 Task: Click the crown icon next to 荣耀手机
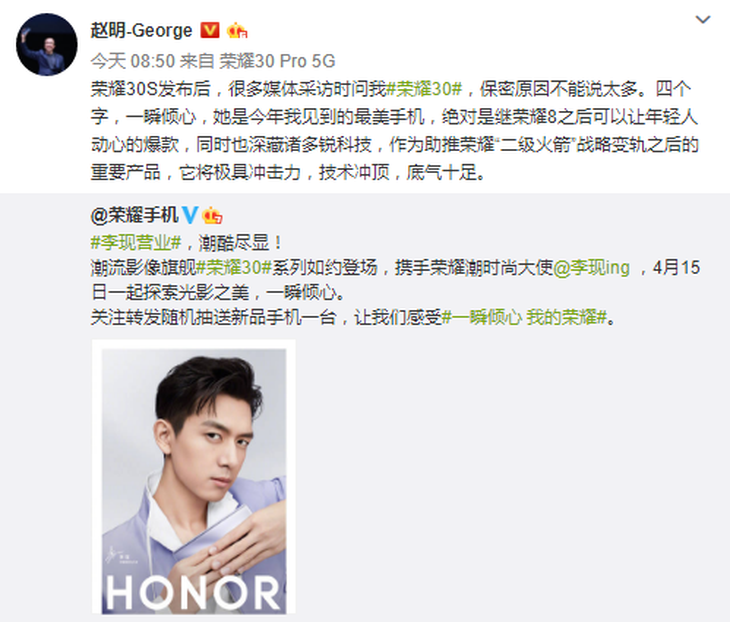coord(212,216)
